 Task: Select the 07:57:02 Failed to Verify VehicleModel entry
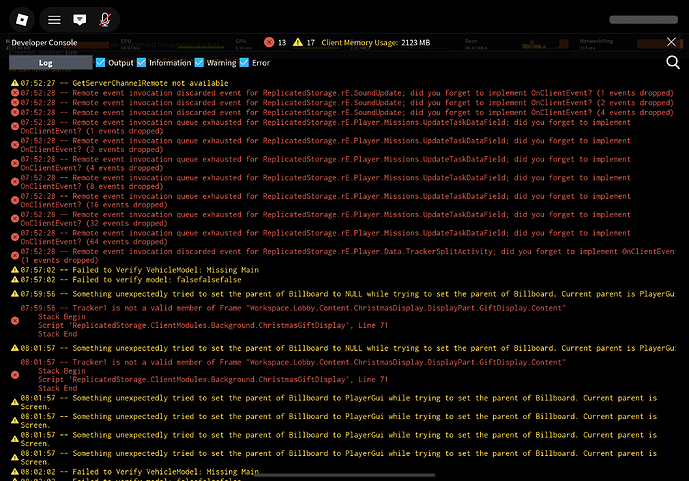pyautogui.click(x=140, y=271)
